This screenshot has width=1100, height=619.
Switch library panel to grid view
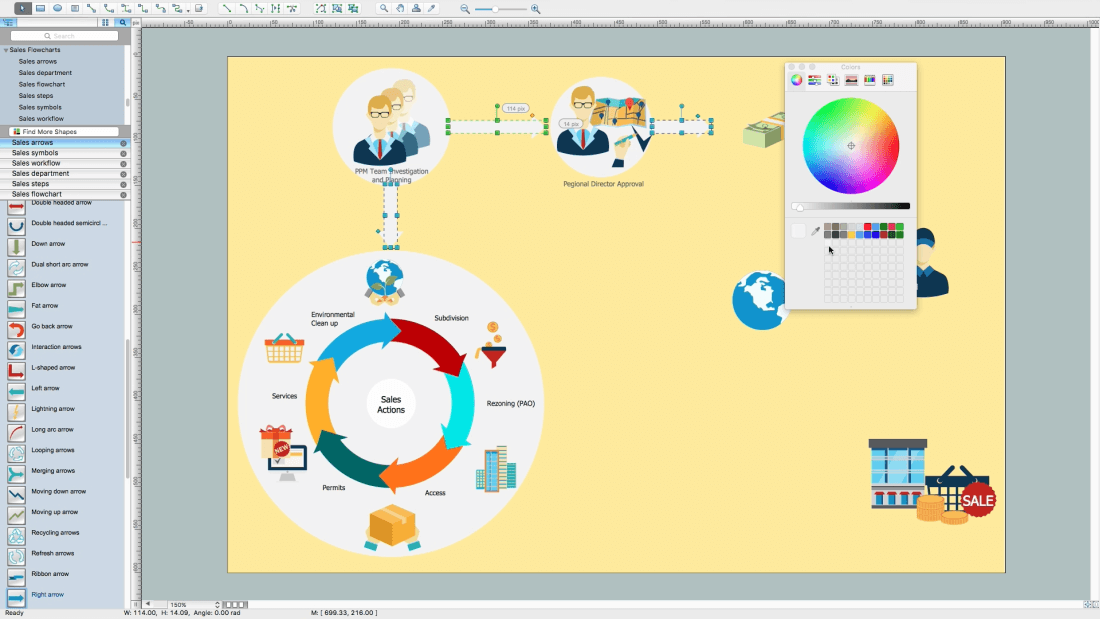105,22
